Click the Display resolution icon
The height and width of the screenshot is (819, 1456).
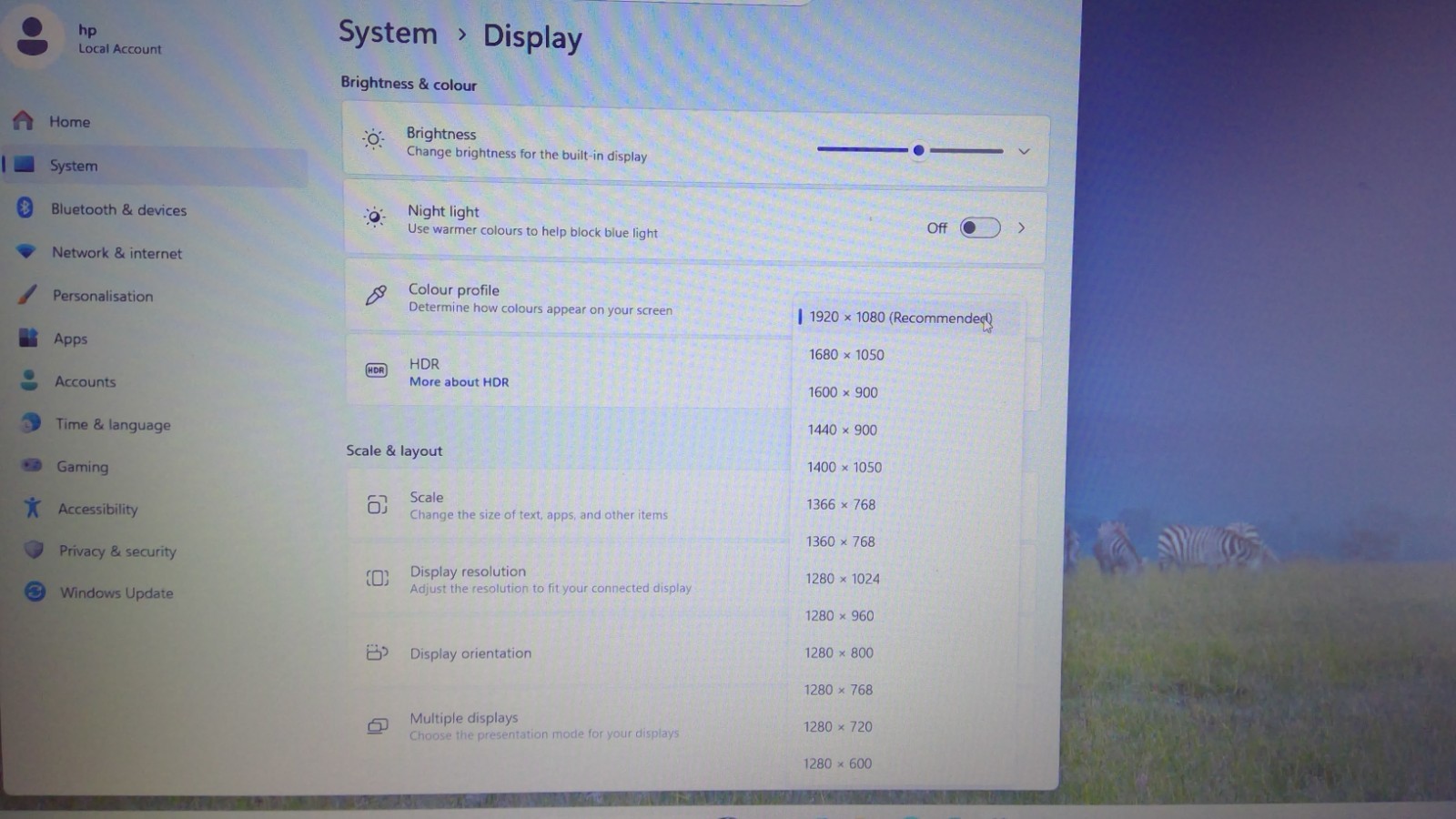coord(377,578)
